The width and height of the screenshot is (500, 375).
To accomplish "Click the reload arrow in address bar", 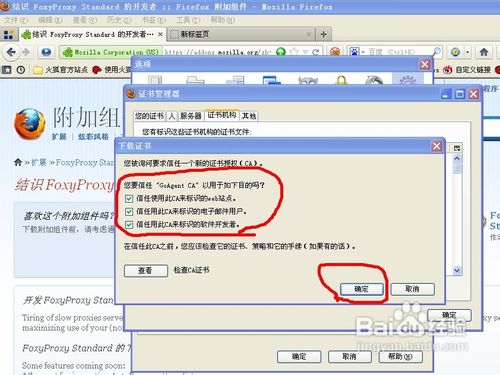I will [x=316, y=52].
